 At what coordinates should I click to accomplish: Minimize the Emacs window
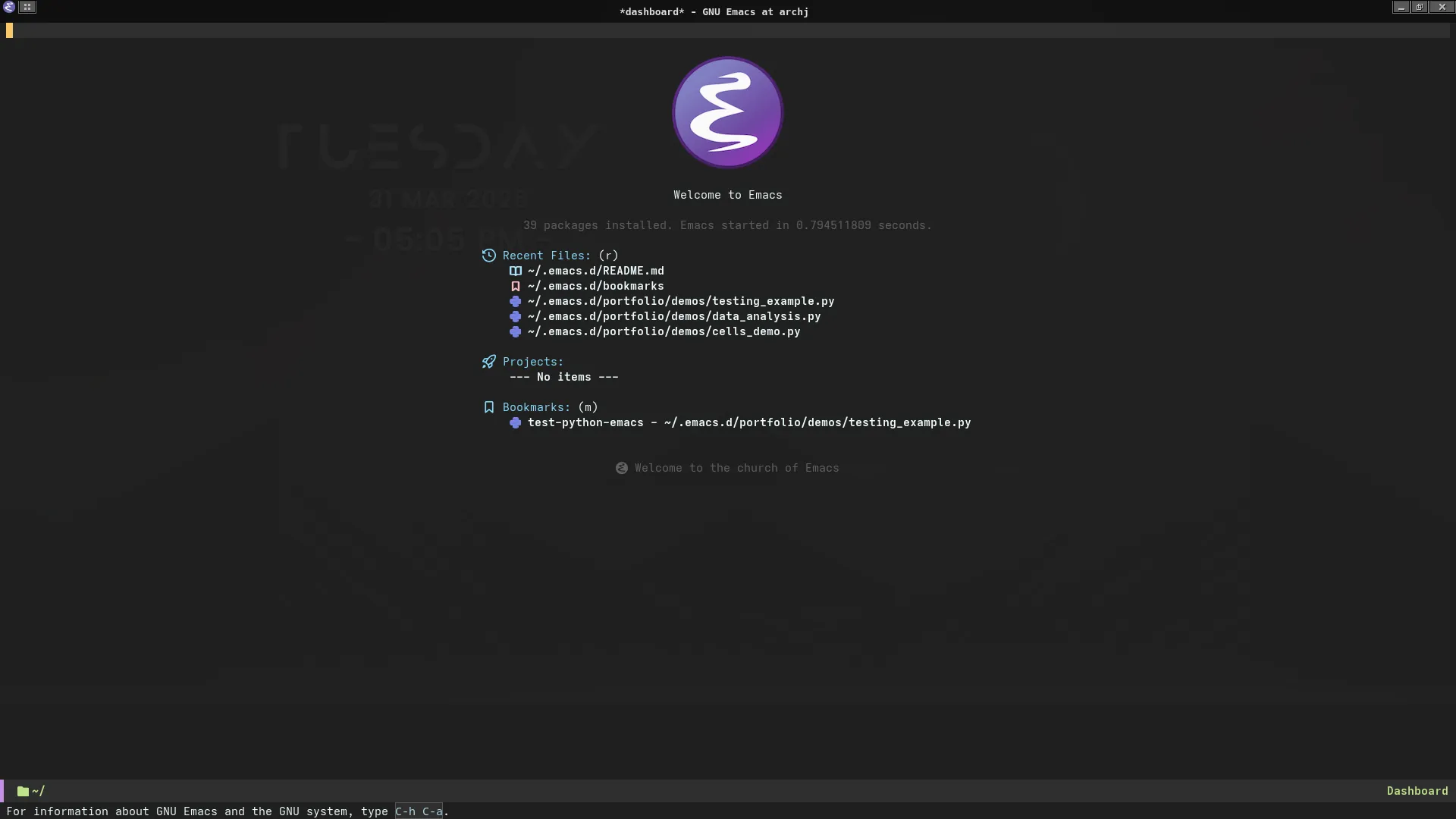(x=1401, y=7)
